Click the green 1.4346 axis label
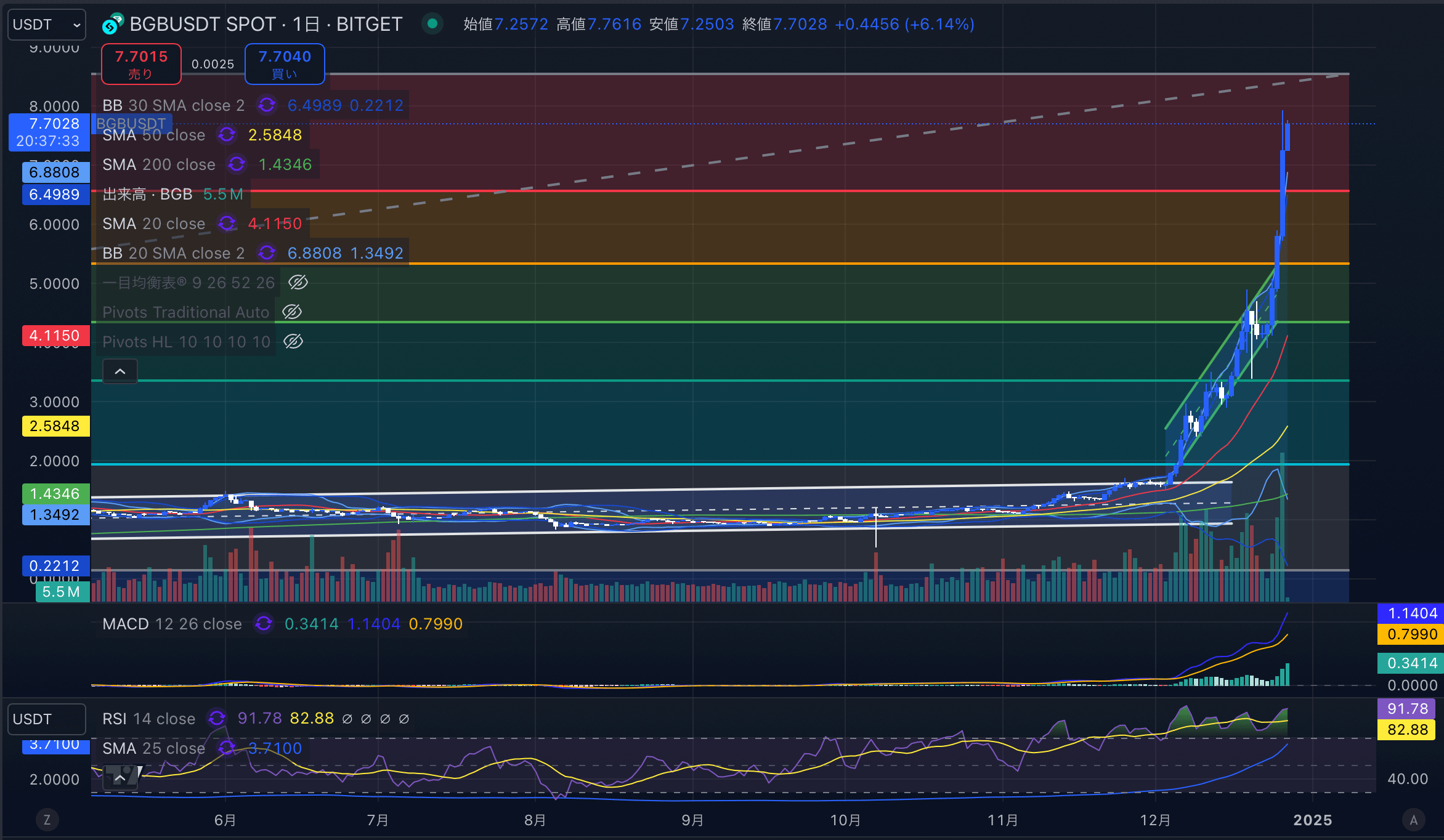Viewport: 1444px width, 840px height. coord(55,494)
